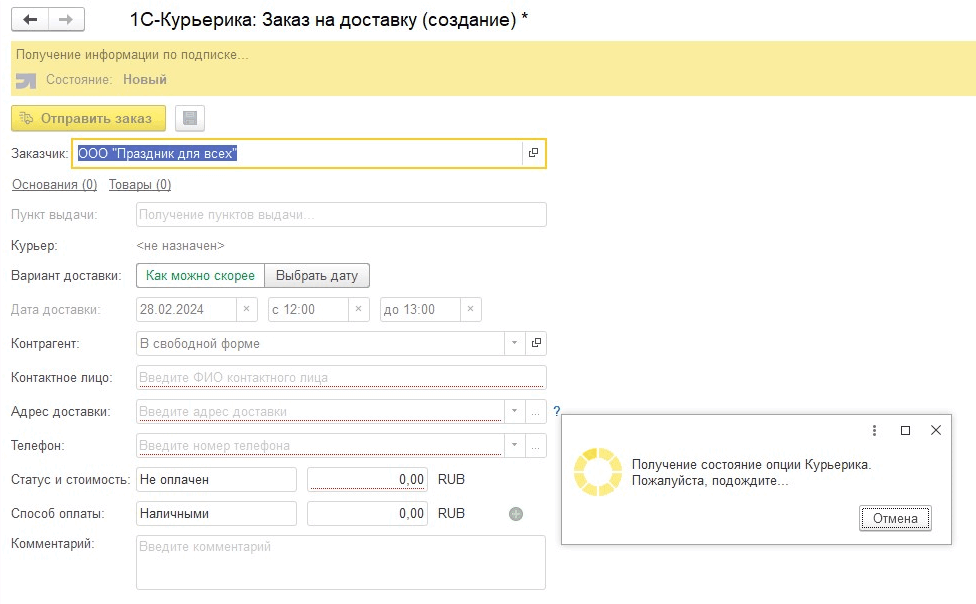The image size is (976, 604).
Task: Click the Комментарий text area
Action: pos(341,562)
